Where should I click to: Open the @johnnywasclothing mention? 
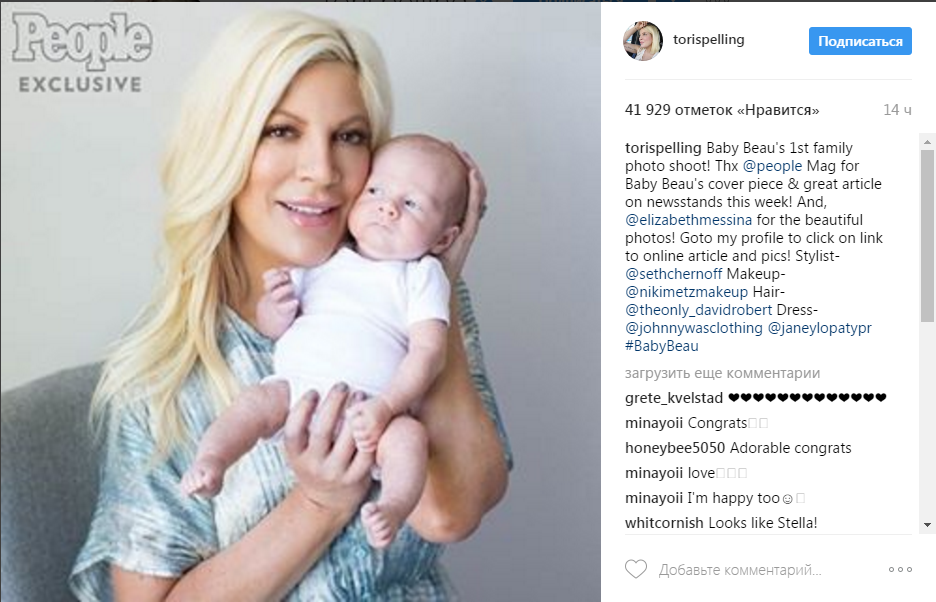click(x=694, y=327)
